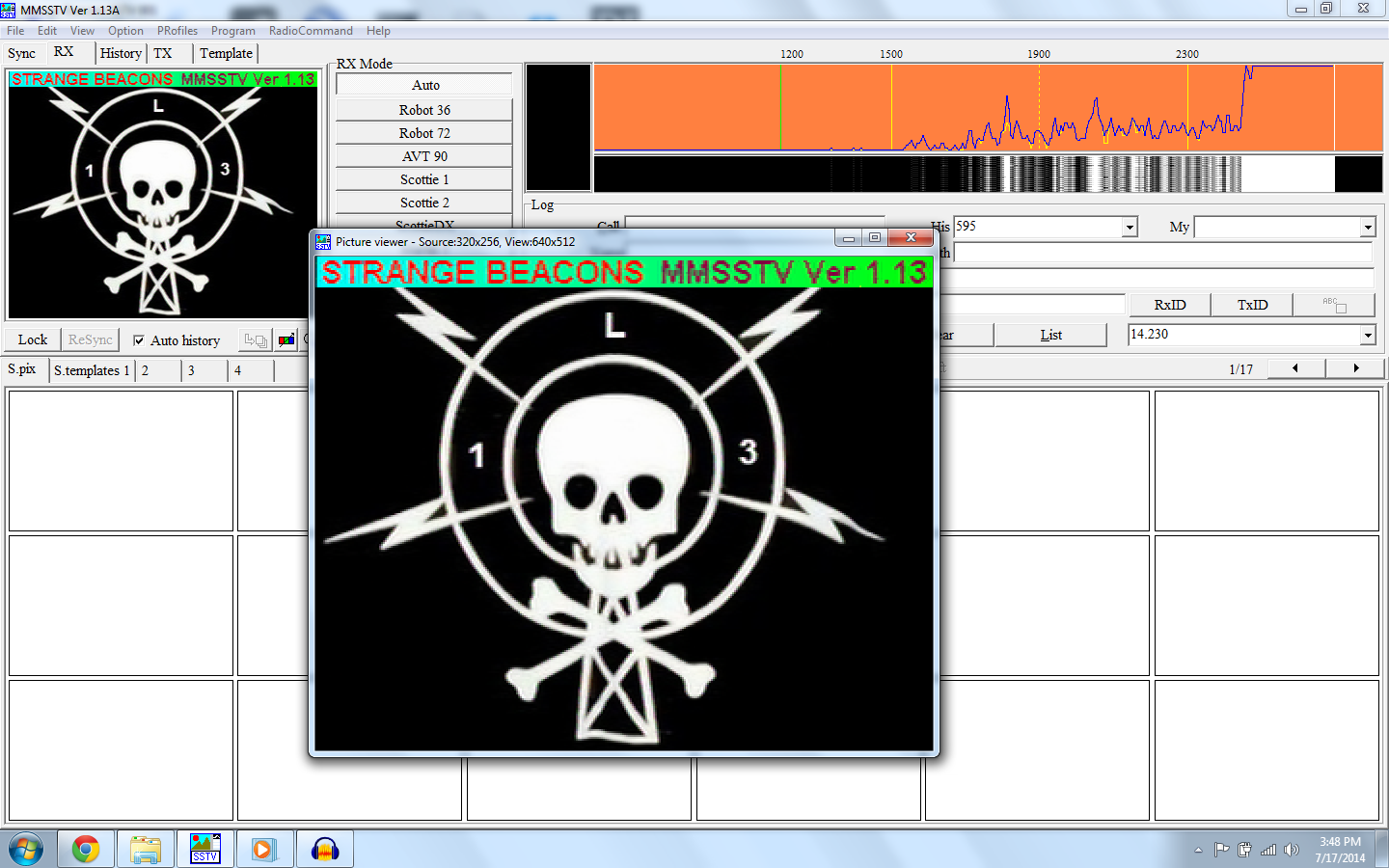Click the bottom-left empty stock picture slot
The width and height of the screenshot is (1389, 868).
pos(121,750)
